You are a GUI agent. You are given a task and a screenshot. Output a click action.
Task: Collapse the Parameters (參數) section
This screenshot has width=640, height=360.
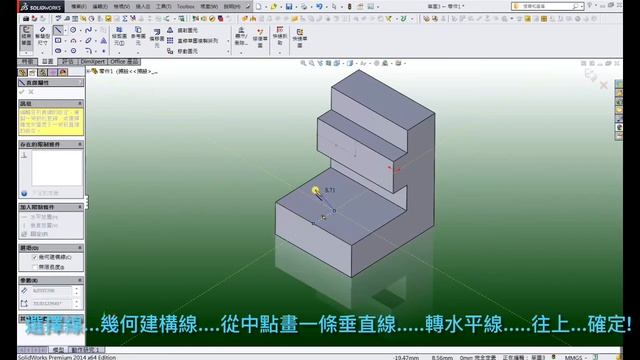80,280
